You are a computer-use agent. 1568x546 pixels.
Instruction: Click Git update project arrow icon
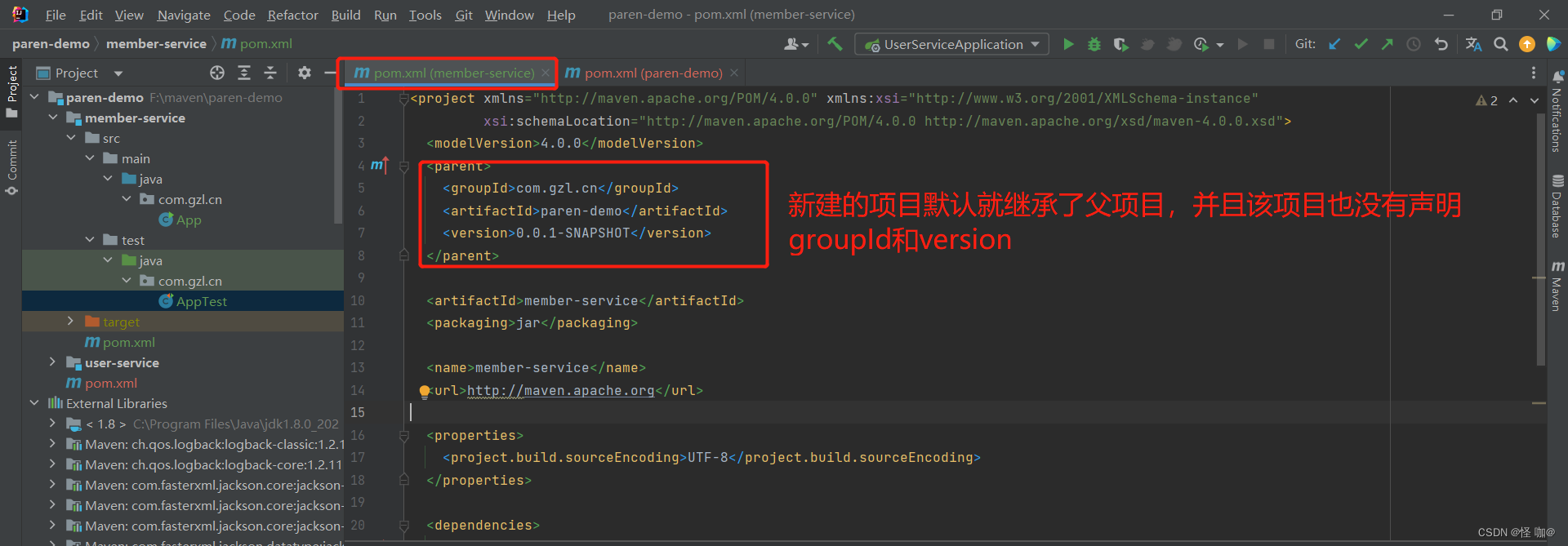(1334, 44)
